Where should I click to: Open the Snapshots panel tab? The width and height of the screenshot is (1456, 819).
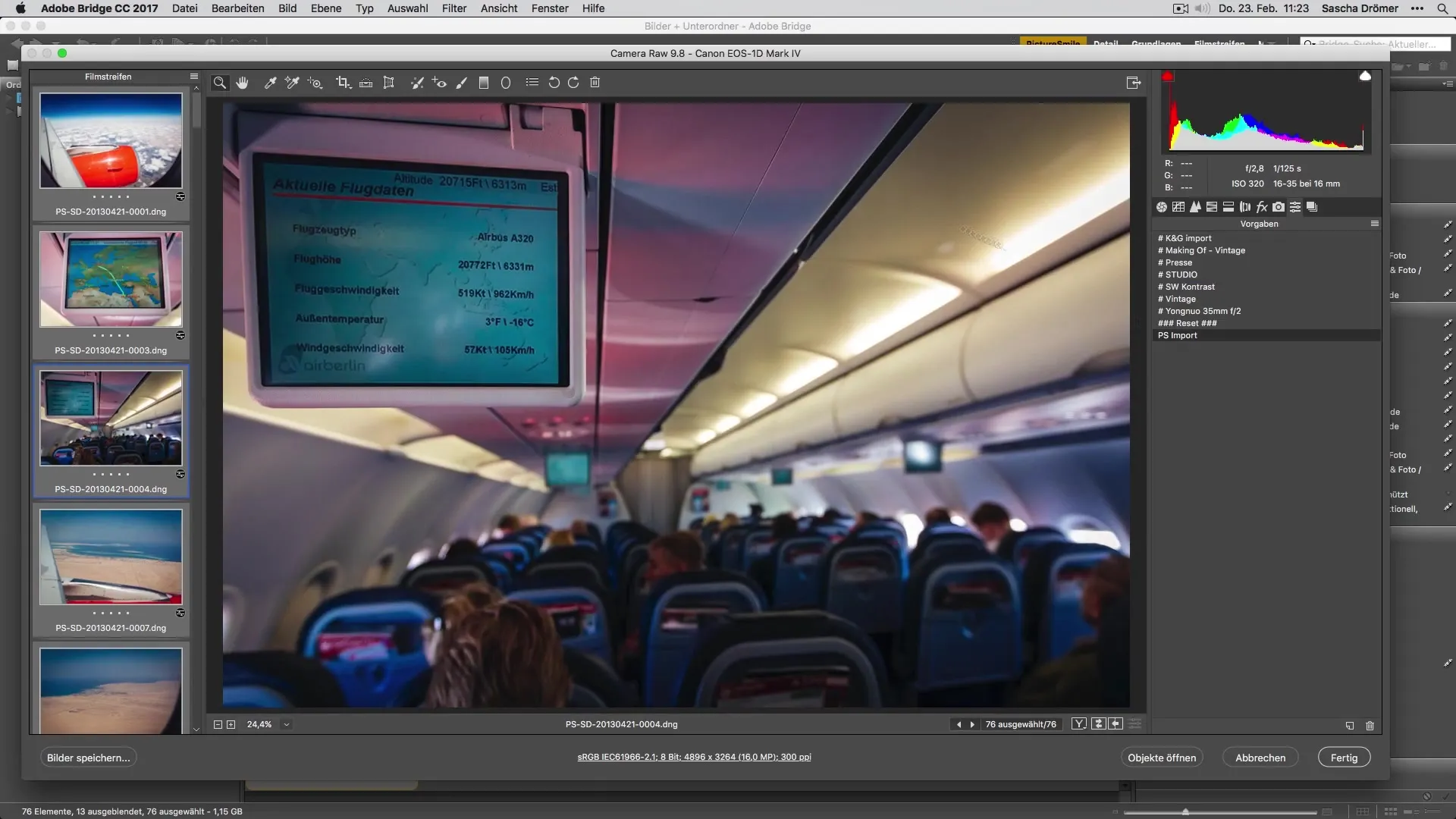click(x=1312, y=207)
